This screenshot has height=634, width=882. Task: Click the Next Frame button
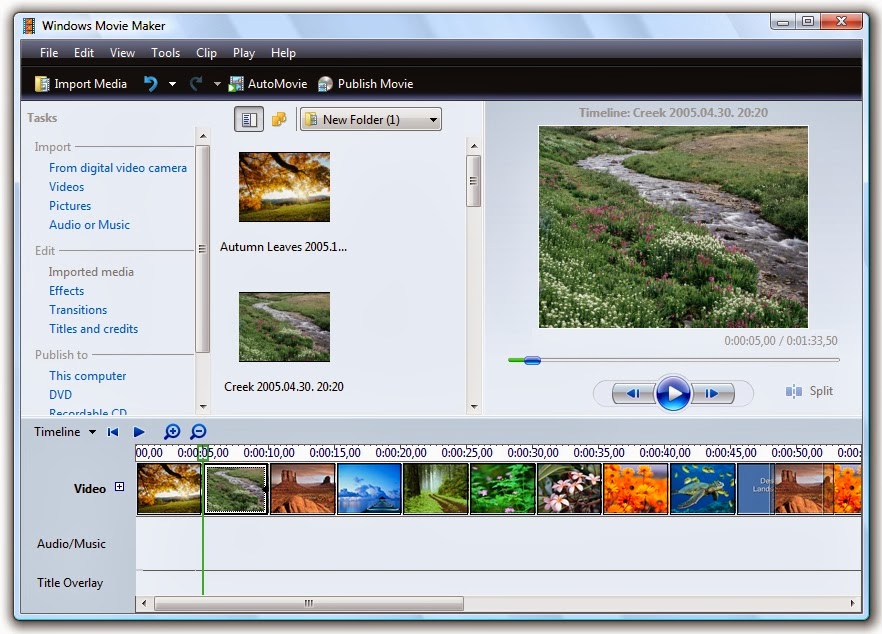click(712, 393)
